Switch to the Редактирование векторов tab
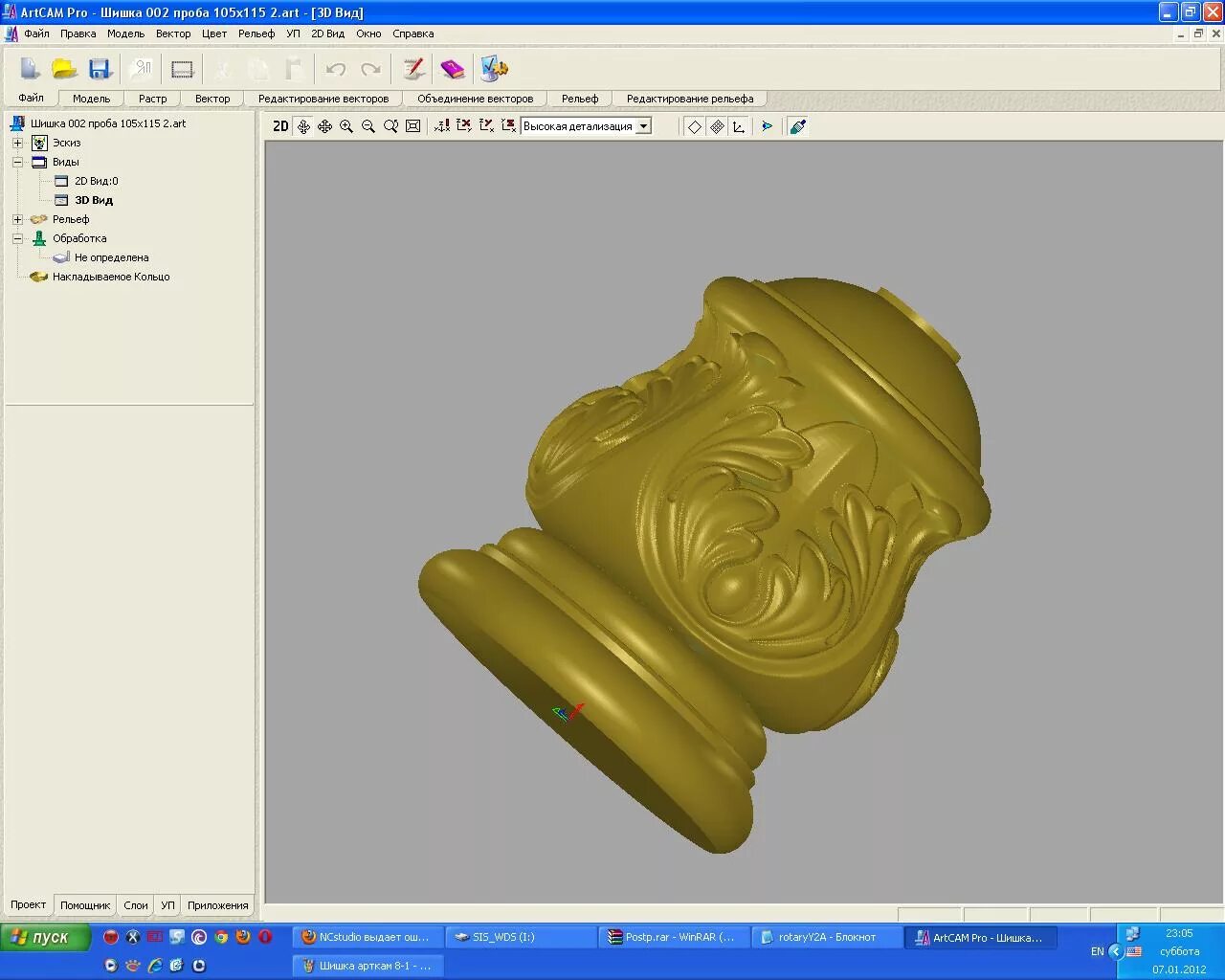The height and width of the screenshot is (980, 1225). coord(323,99)
